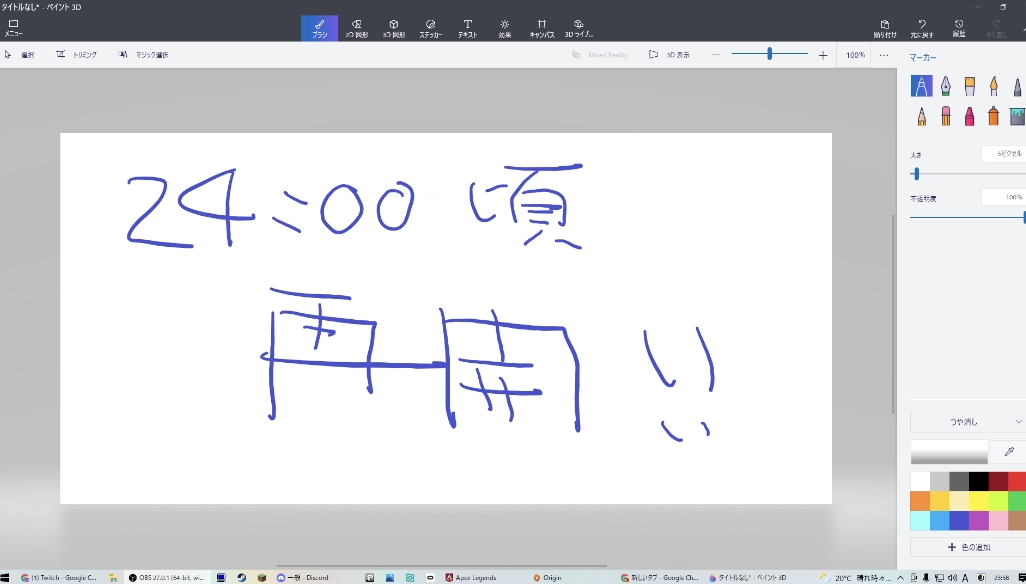Click the zoom slider handle
The width and height of the screenshot is (1026, 584).
pos(770,54)
